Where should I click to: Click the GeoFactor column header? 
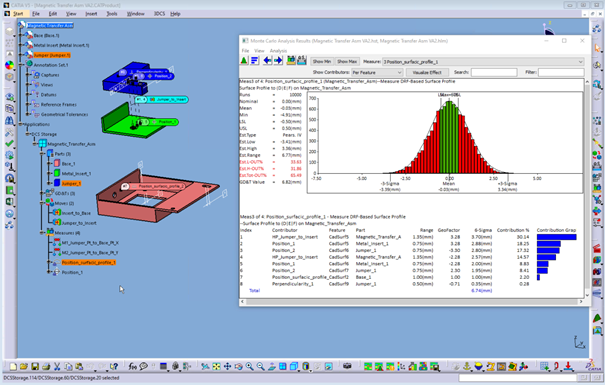pos(449,230)
